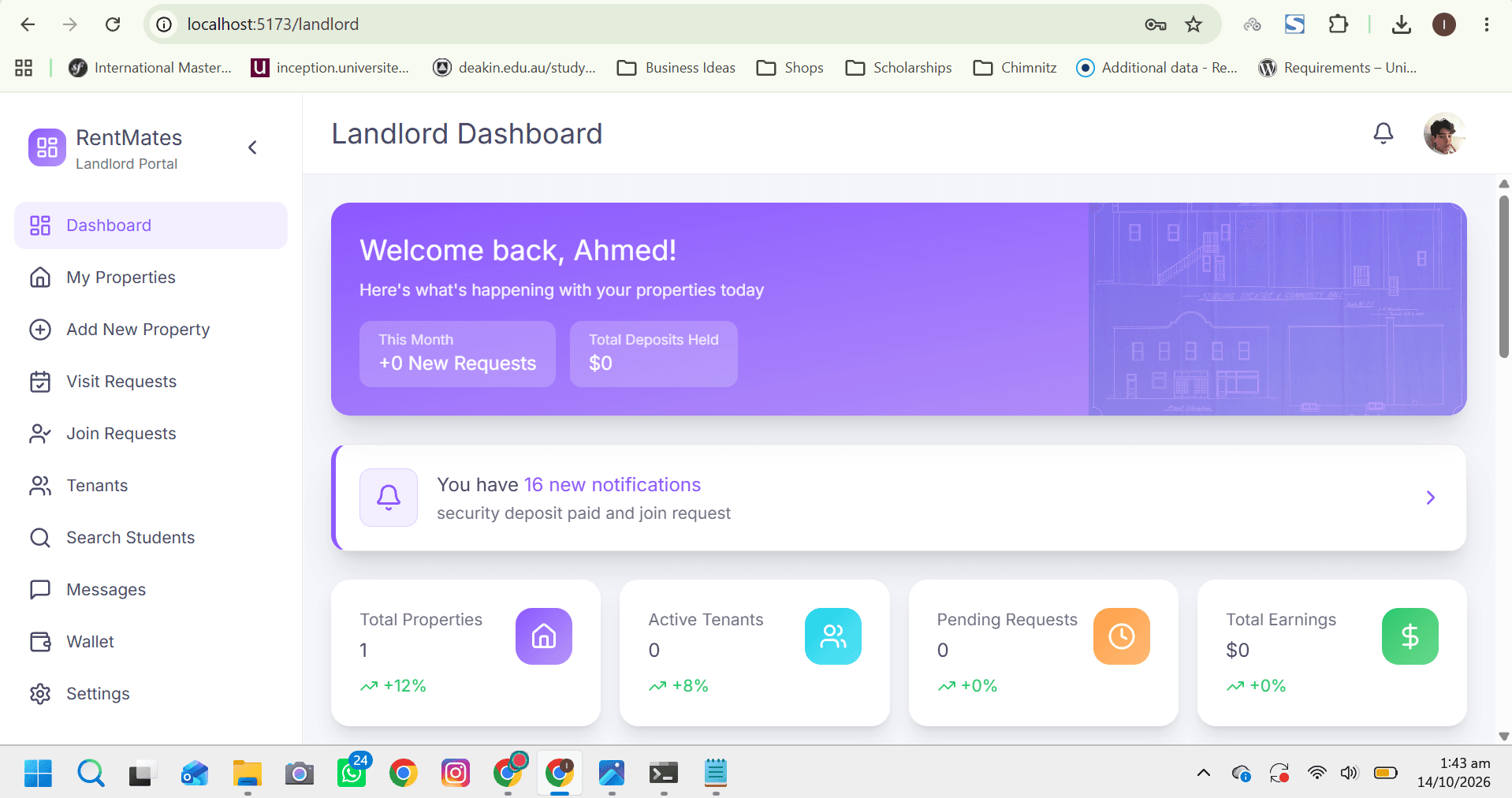Open the Scholarships bookmark folder
This screenshot has width=1512, height=798.
point(899,68)
